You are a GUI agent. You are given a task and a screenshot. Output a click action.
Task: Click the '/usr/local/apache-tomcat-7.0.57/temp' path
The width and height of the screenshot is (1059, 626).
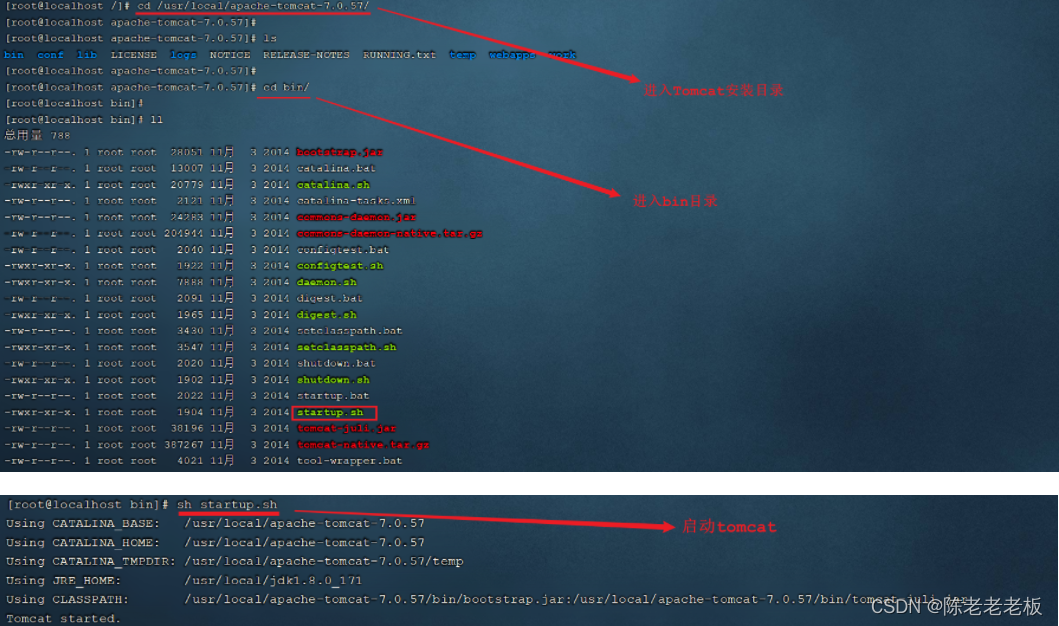pos(324,561)
